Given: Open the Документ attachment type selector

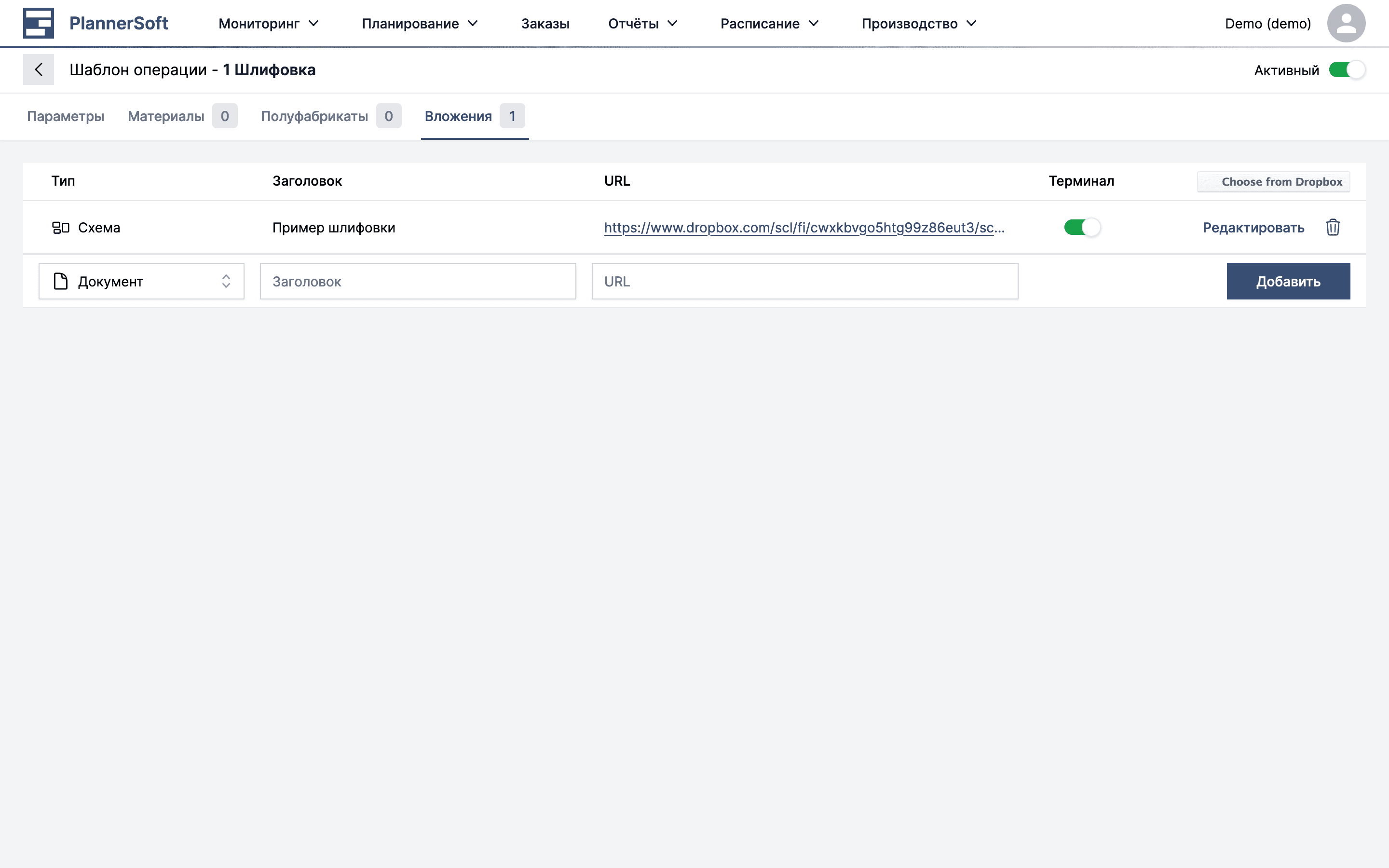Looking at the screenshot, I should [141, 281].
